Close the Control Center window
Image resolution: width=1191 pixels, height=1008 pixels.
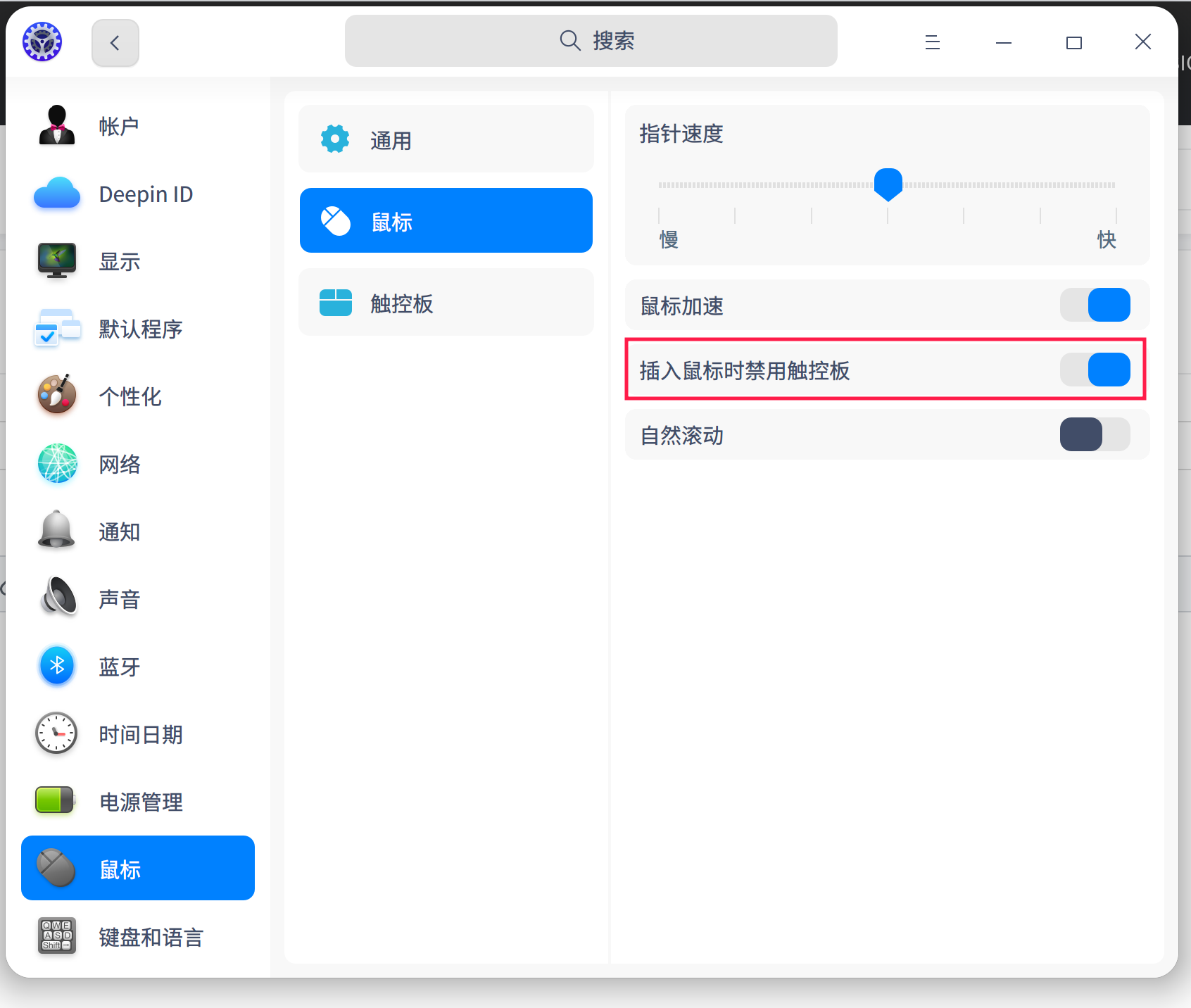(x=1143, y=42)
